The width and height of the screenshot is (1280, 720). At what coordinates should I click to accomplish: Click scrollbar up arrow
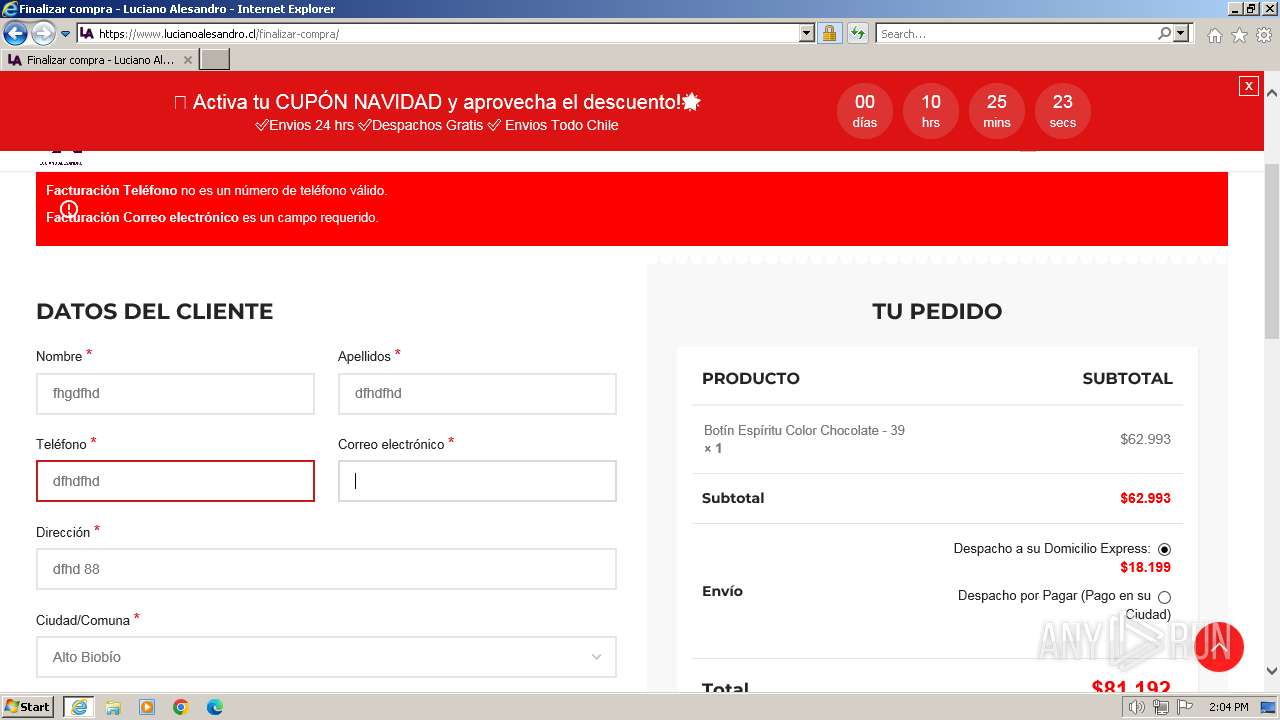point(1271,92)
